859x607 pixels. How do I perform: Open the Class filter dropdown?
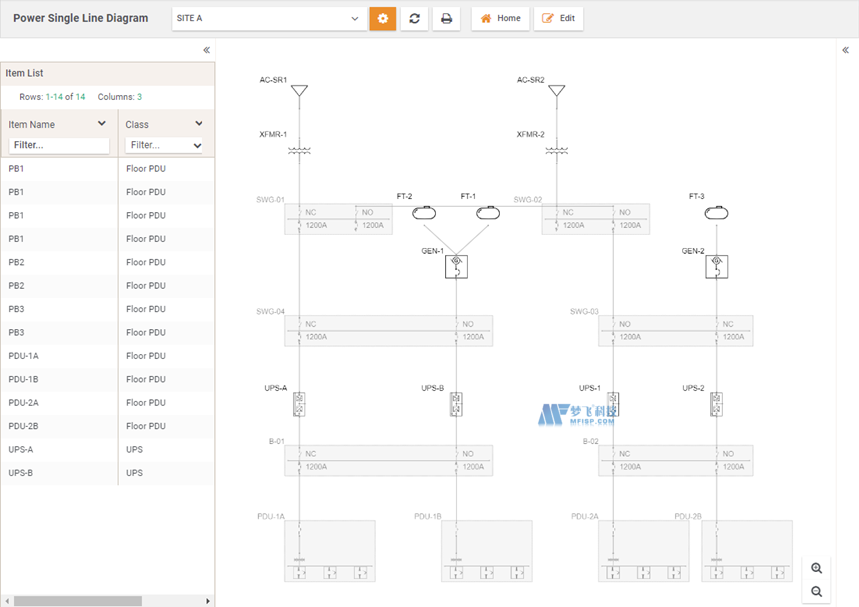pyautogui.click(x=165, y=146)
